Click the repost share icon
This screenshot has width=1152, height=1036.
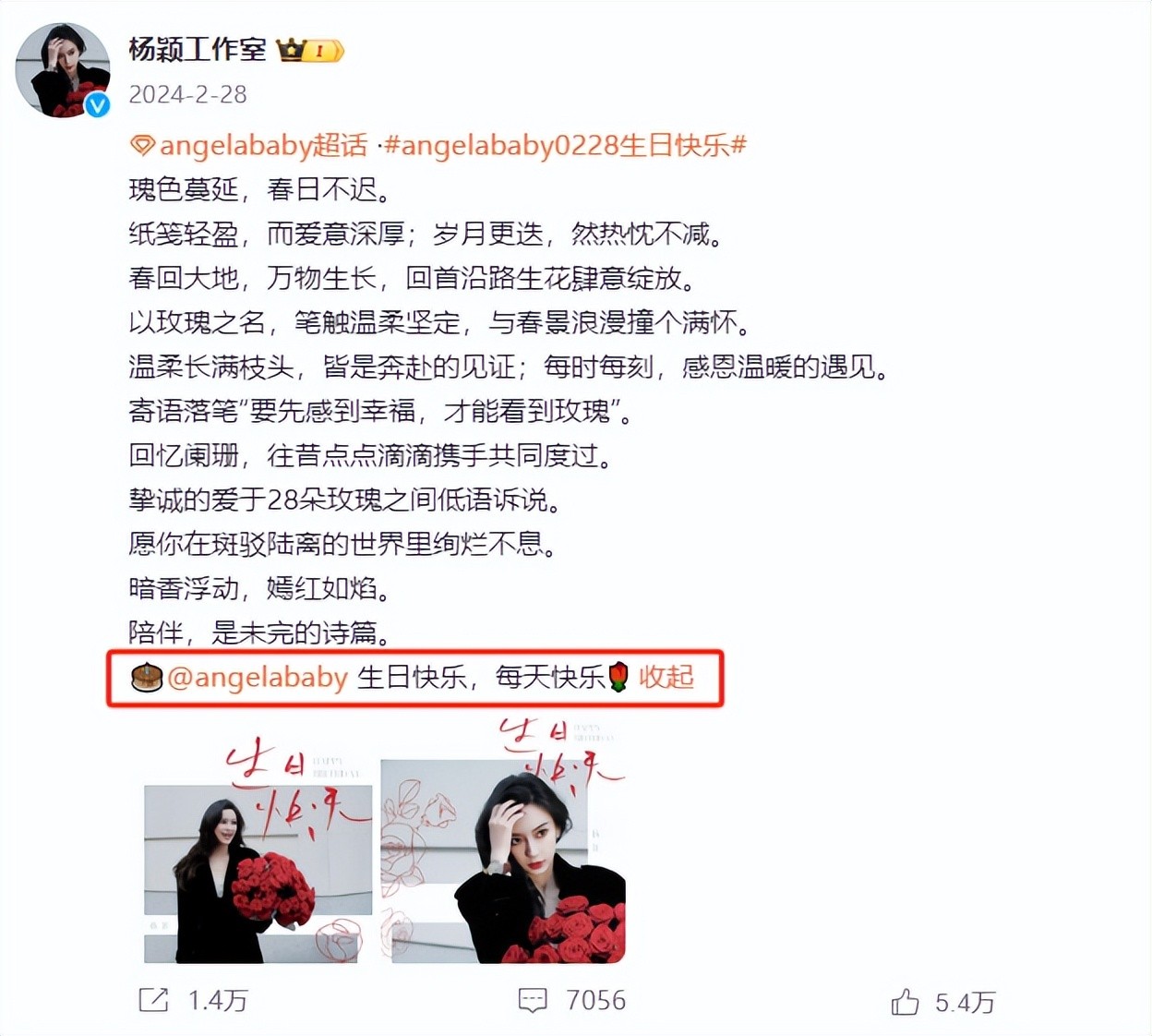coord(153,1000)
